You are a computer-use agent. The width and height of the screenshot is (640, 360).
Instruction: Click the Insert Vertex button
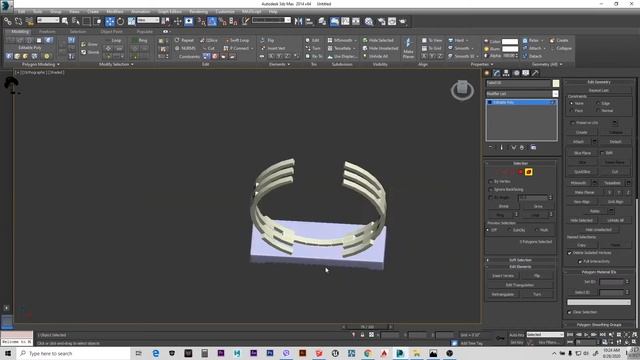(x=503, y=276)
